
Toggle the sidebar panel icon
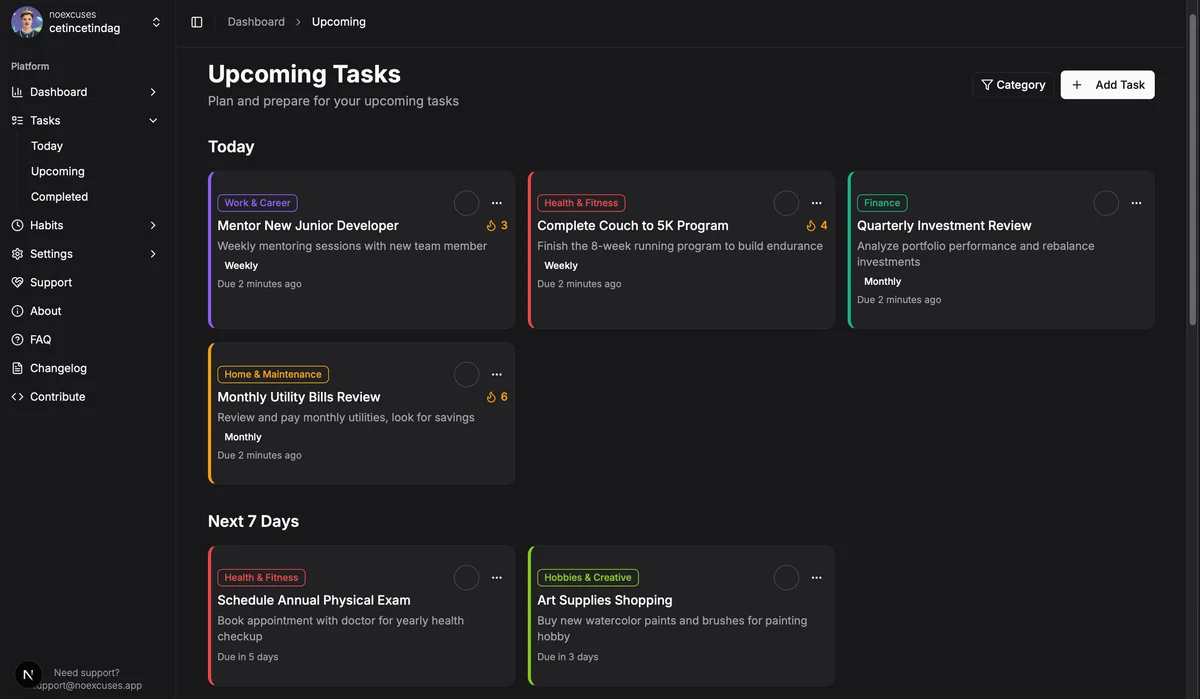tap(197, 22)
